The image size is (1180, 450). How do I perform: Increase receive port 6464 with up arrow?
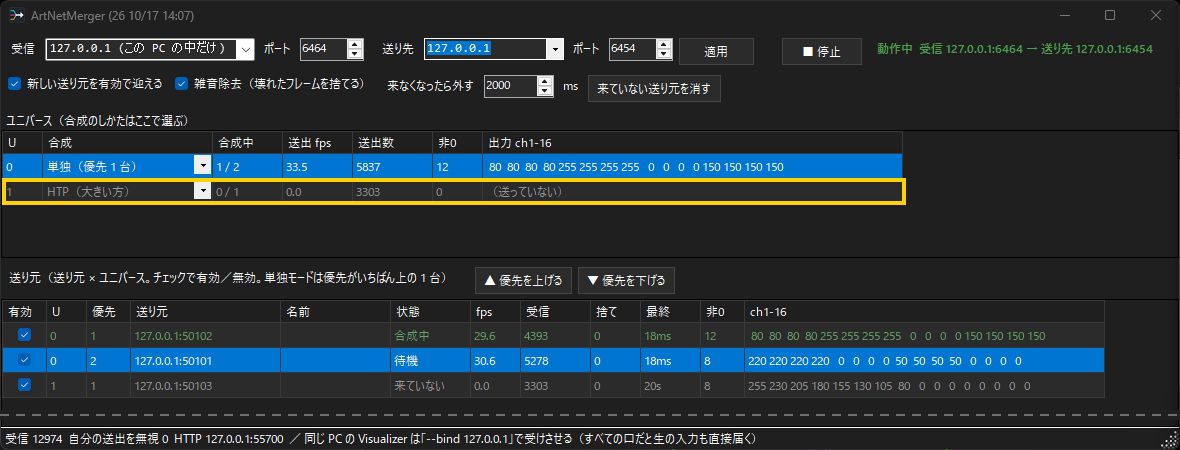coord(355,44)
